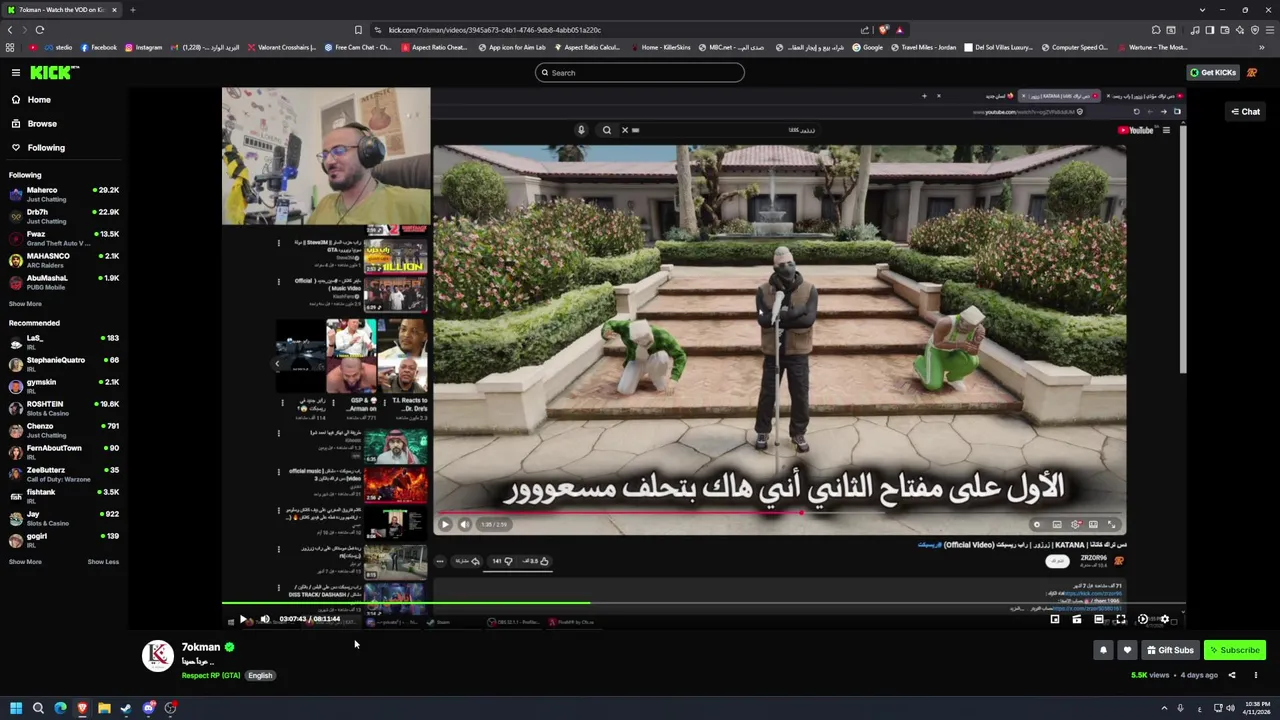Toggle notification bell for 7okman
1280x720 pixels.
[x=1103, y=650]
